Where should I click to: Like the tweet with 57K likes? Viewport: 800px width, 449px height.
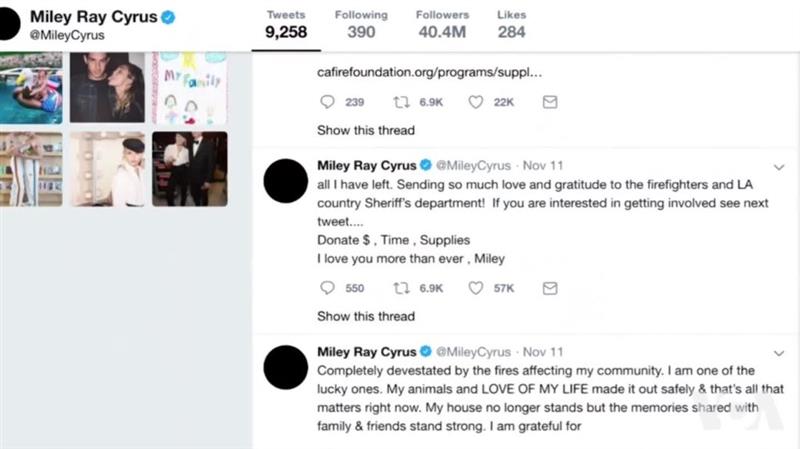tap(476, 288)
